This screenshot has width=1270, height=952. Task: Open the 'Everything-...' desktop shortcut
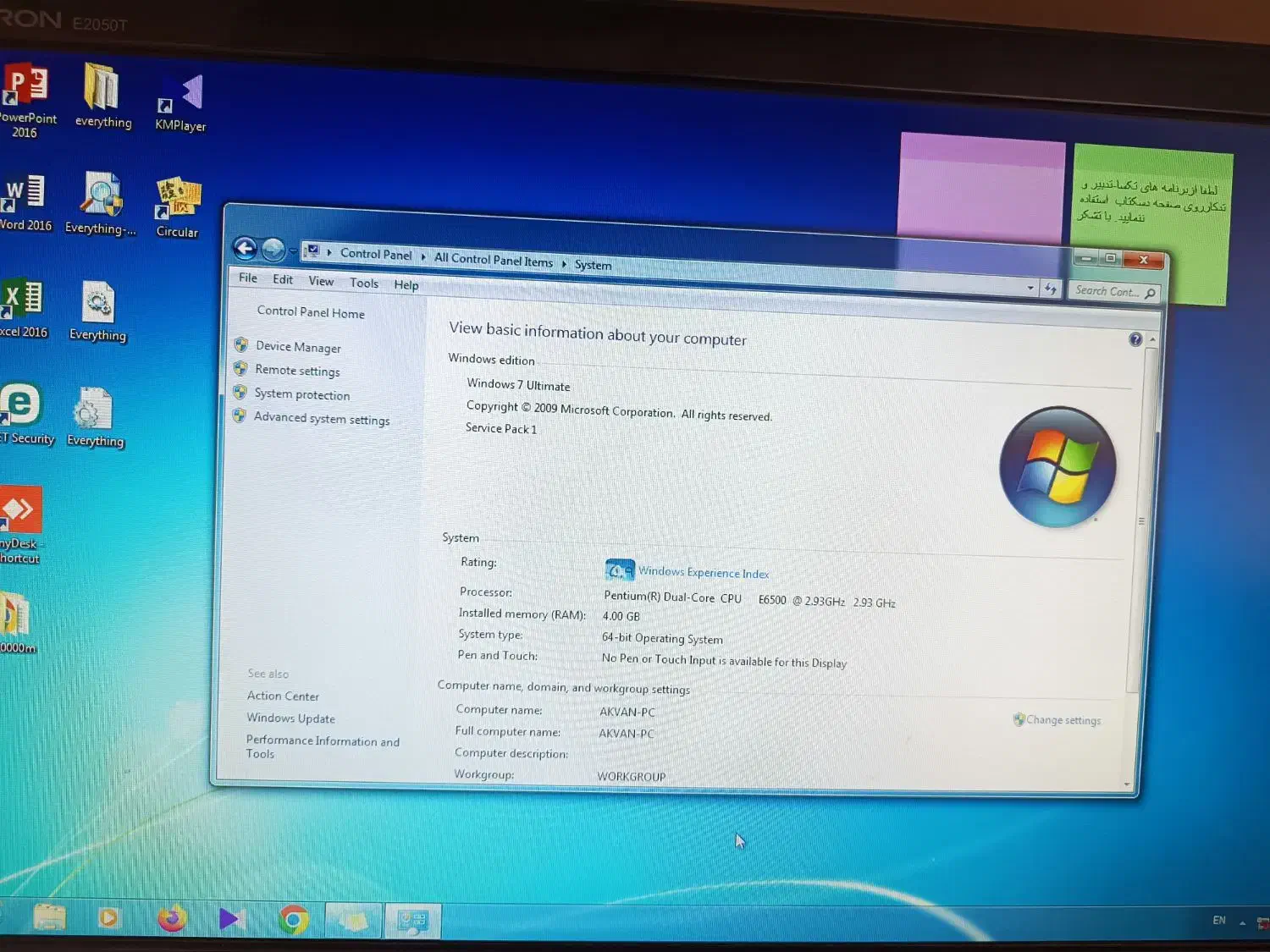point(101,203)
